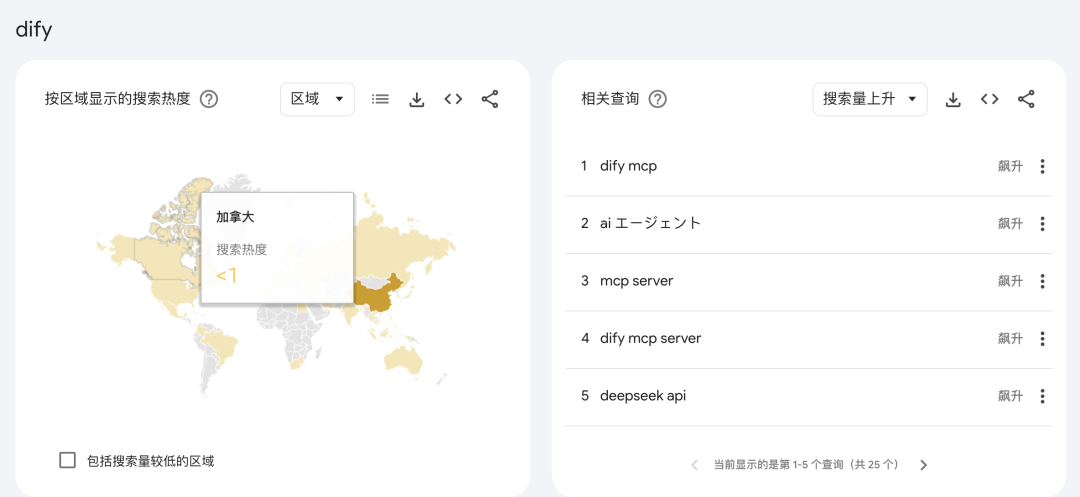Expand the 区域 dropdown
The height and width of the screenshot is (497, 1080).
click(x=317, y=99)
